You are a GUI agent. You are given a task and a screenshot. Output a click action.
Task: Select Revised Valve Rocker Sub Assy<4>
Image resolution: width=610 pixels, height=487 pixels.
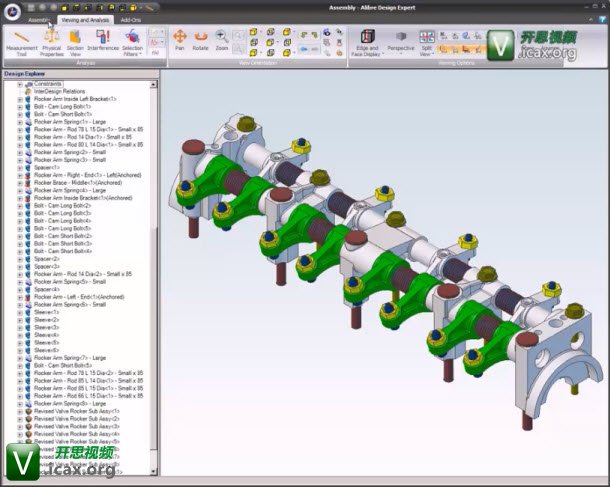pos(77,434)
